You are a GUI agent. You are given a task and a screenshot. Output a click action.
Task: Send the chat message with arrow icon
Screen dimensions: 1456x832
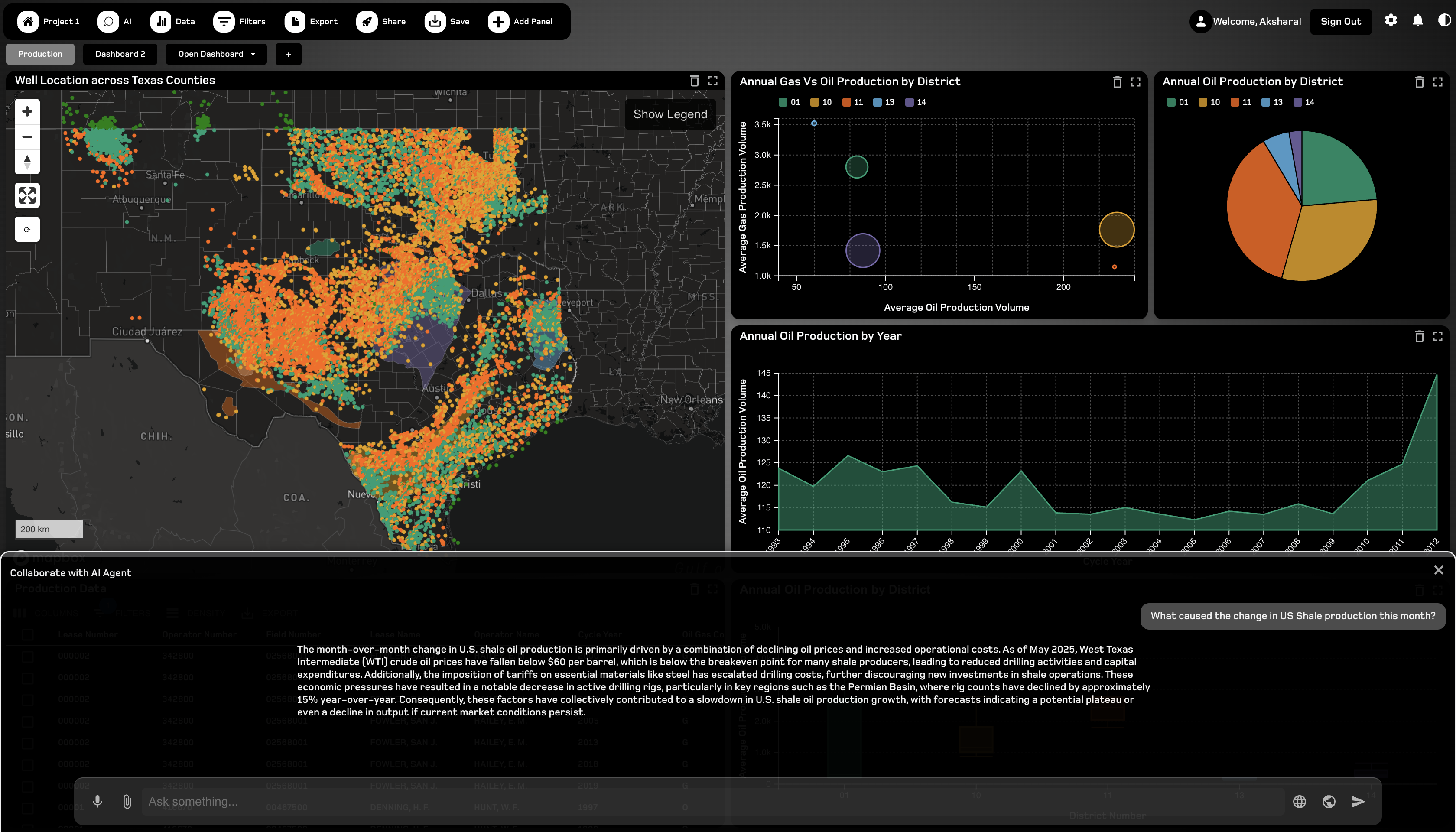point(1358,801)
